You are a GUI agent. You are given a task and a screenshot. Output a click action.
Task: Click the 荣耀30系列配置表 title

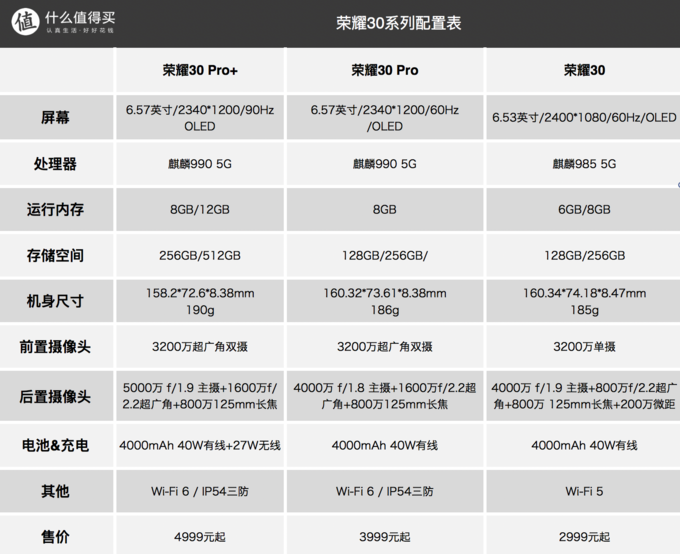399,23
